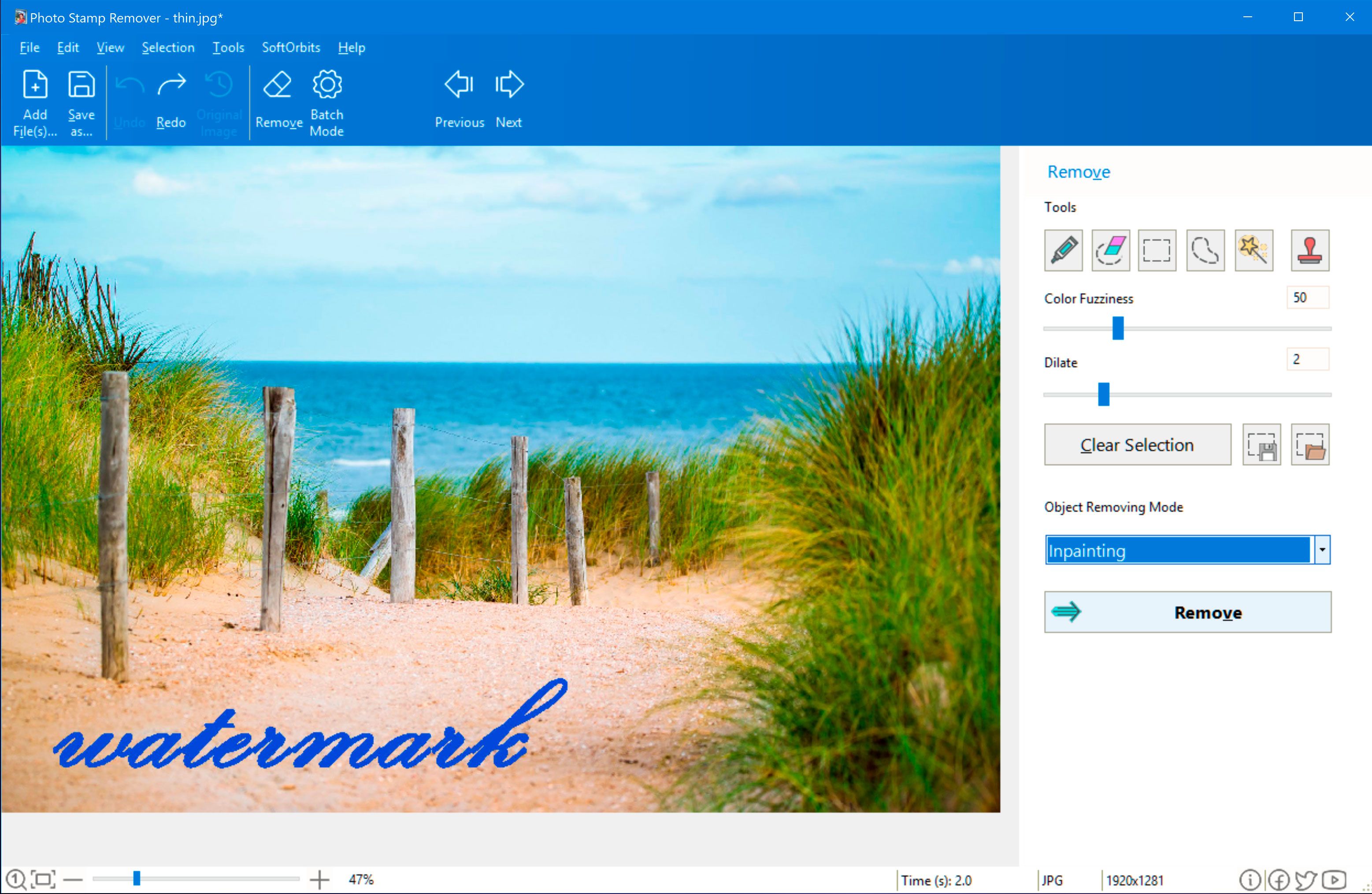Click the Load Selection icon
The image size is (1372, 894).
[1311, 445]
